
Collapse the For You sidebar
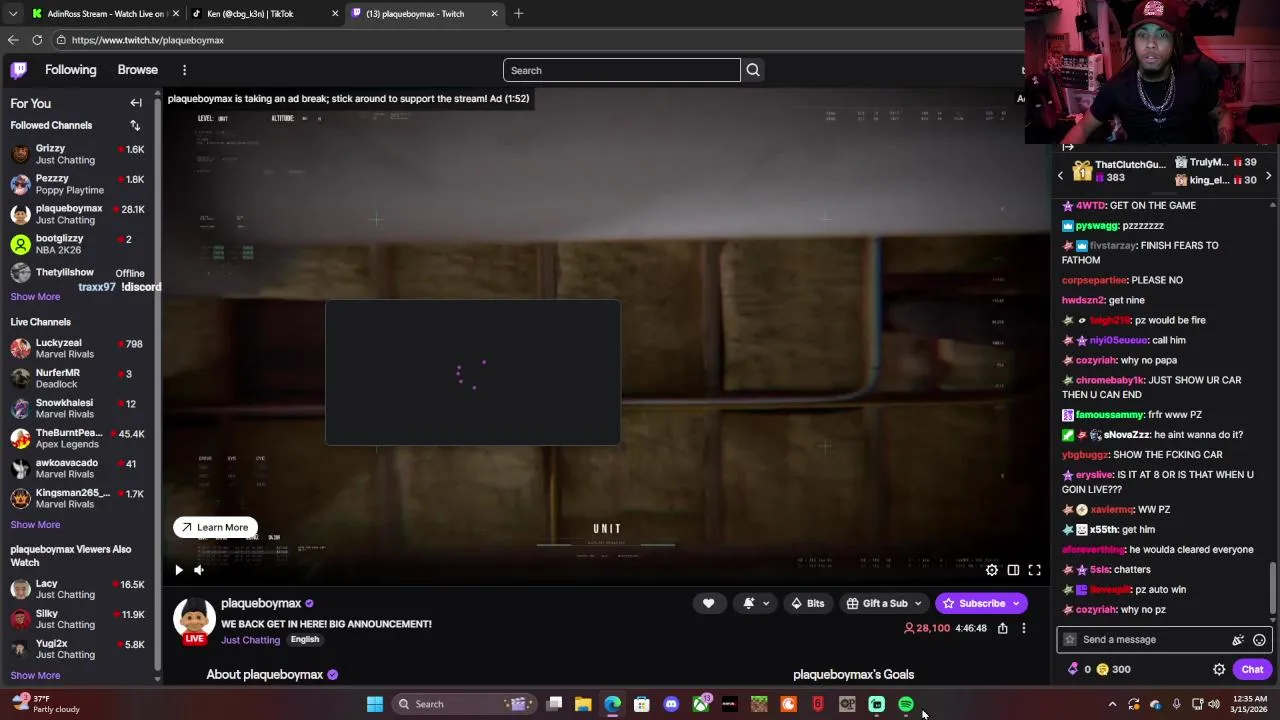point(136,103)
